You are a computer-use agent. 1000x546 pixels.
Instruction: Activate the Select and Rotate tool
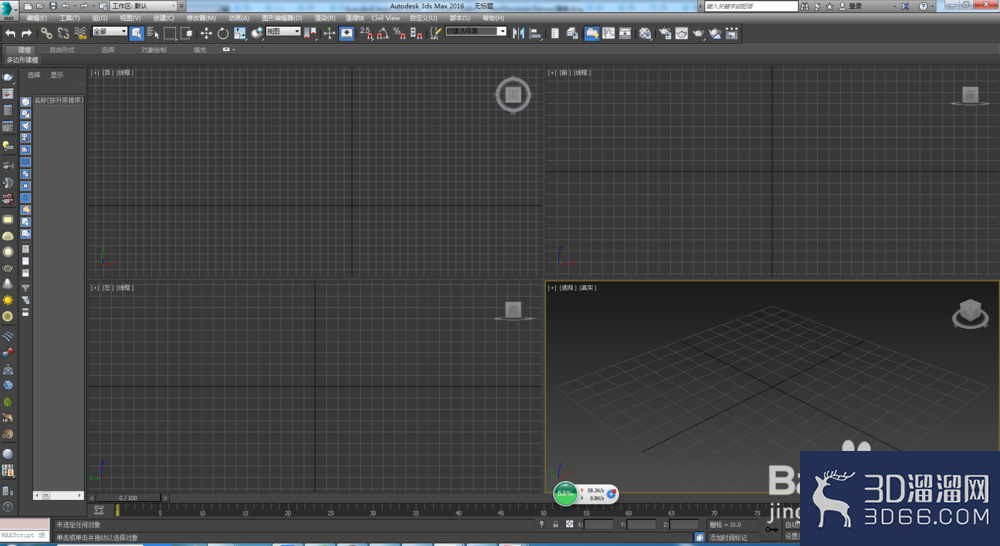[x=223, y=33]
